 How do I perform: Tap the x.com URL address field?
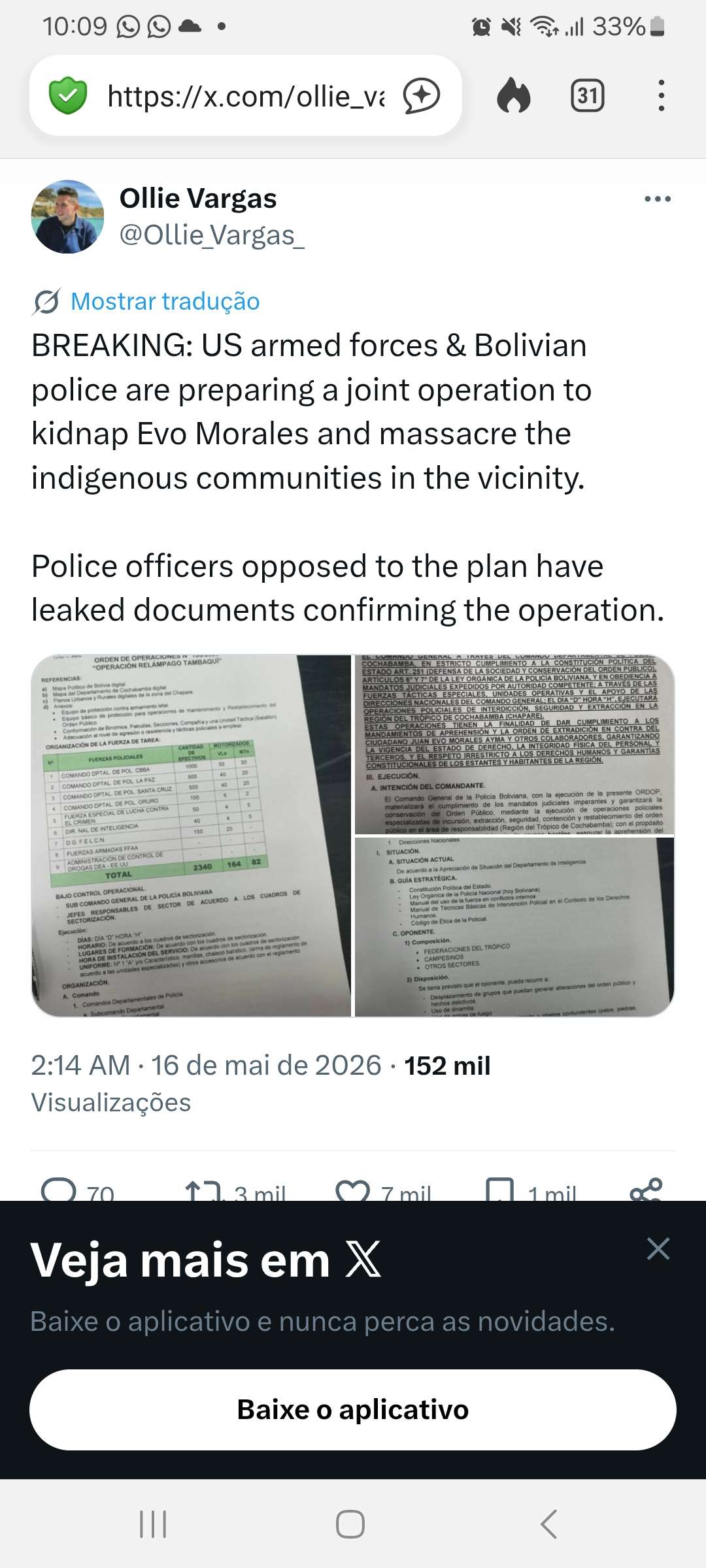(x=246, y=96)
